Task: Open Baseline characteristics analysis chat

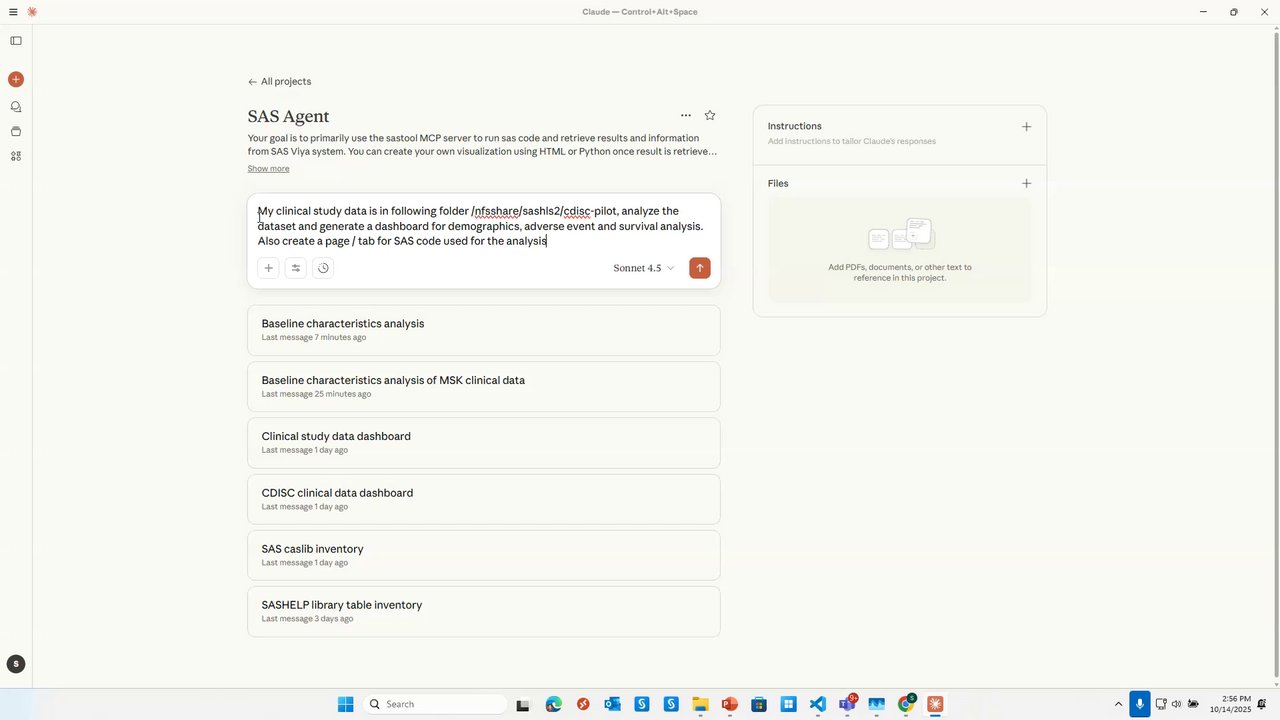Action: click(484, 330)
